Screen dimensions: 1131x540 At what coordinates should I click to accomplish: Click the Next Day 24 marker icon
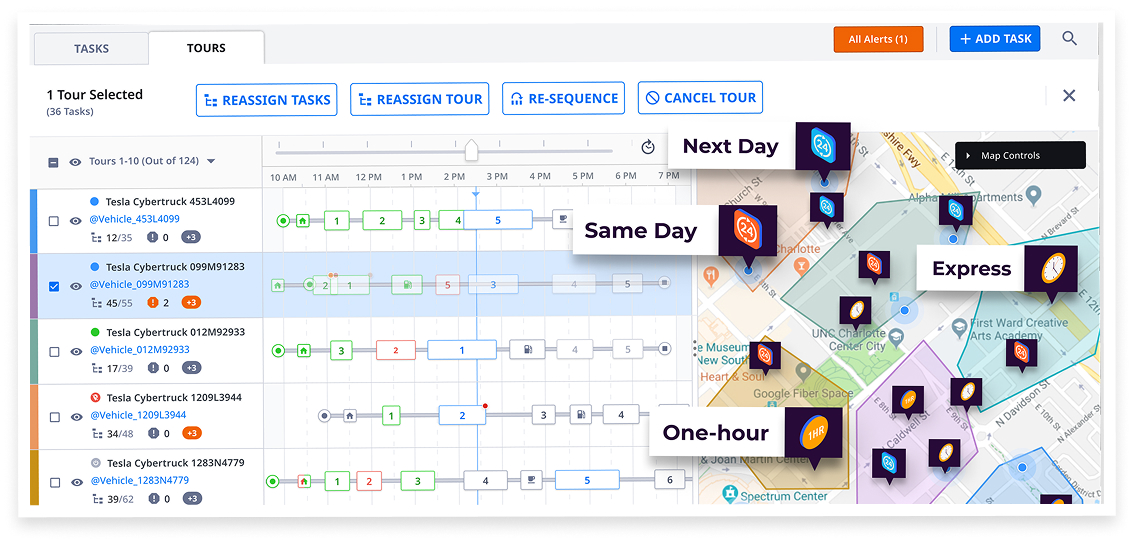tap(823, 147)
